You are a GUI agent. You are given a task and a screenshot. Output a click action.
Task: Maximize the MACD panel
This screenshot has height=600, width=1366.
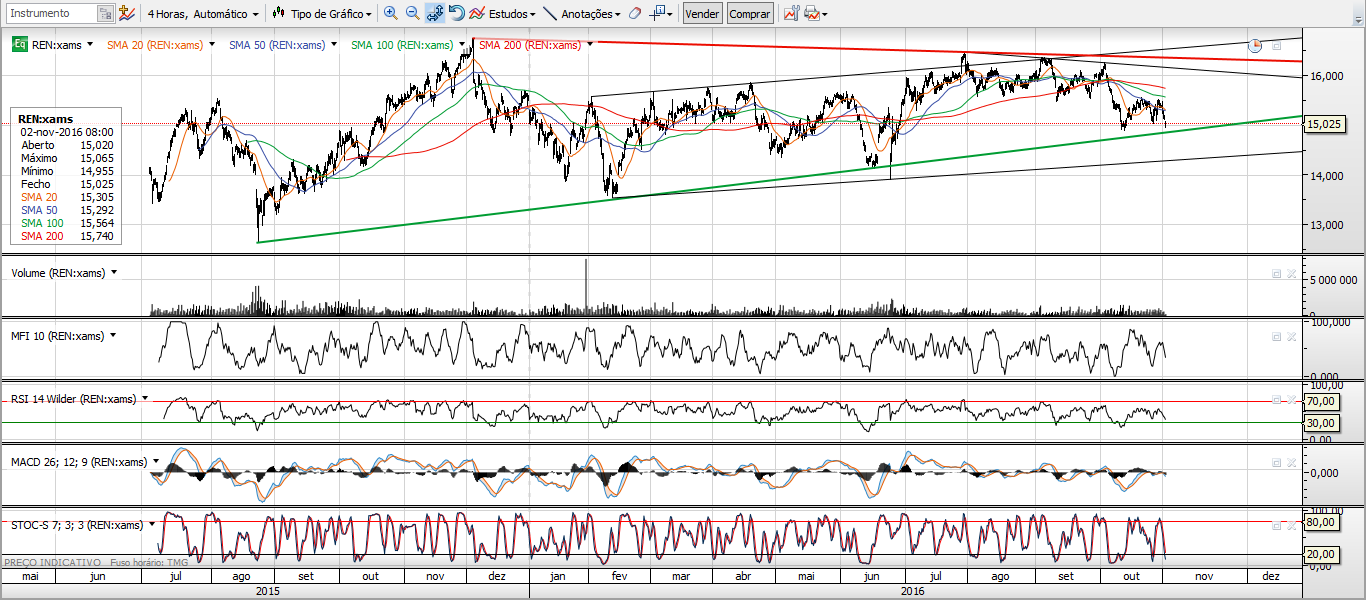coord(1276,462)
